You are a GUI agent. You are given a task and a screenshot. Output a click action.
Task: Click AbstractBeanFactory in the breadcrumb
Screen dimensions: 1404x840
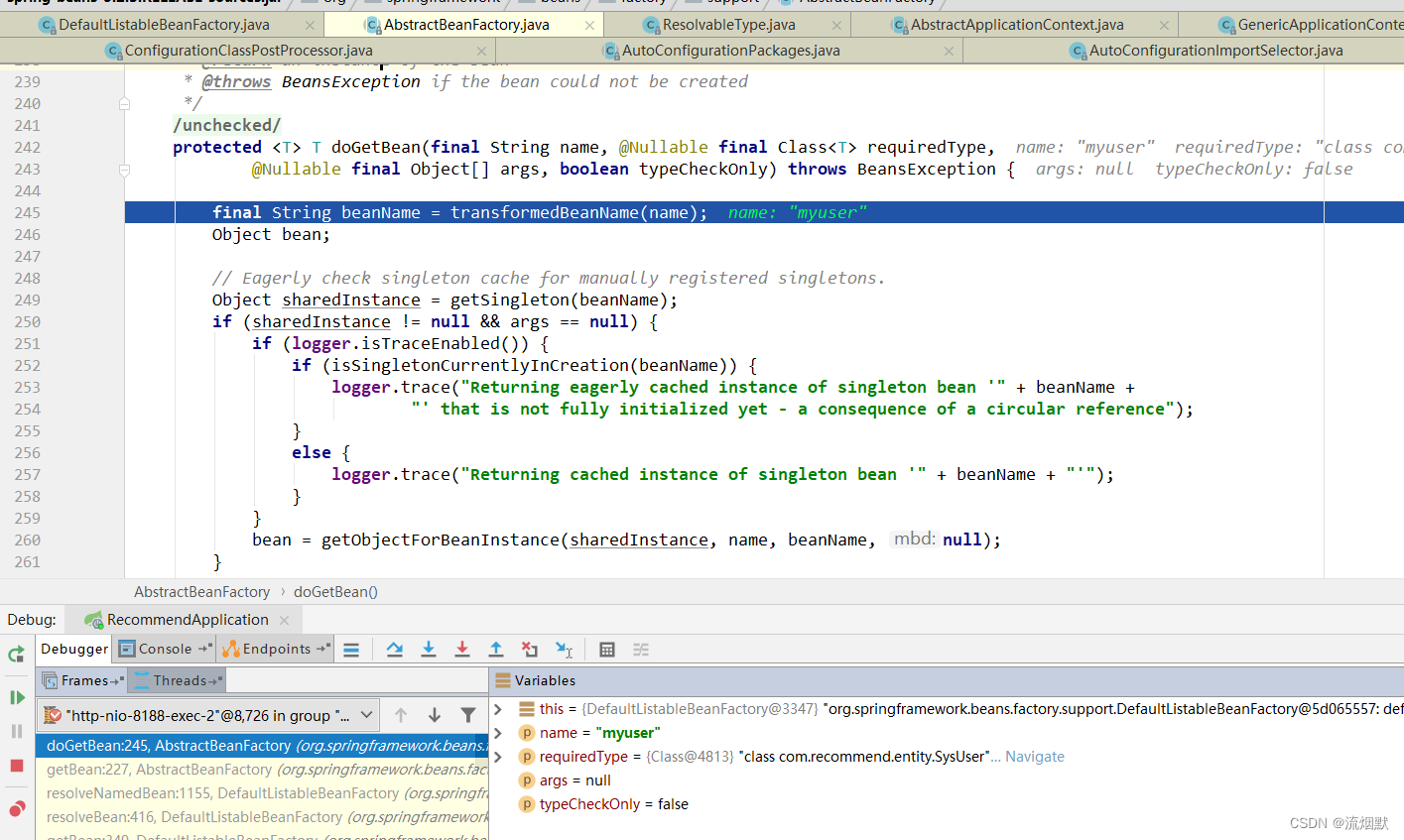pos(202,592)
